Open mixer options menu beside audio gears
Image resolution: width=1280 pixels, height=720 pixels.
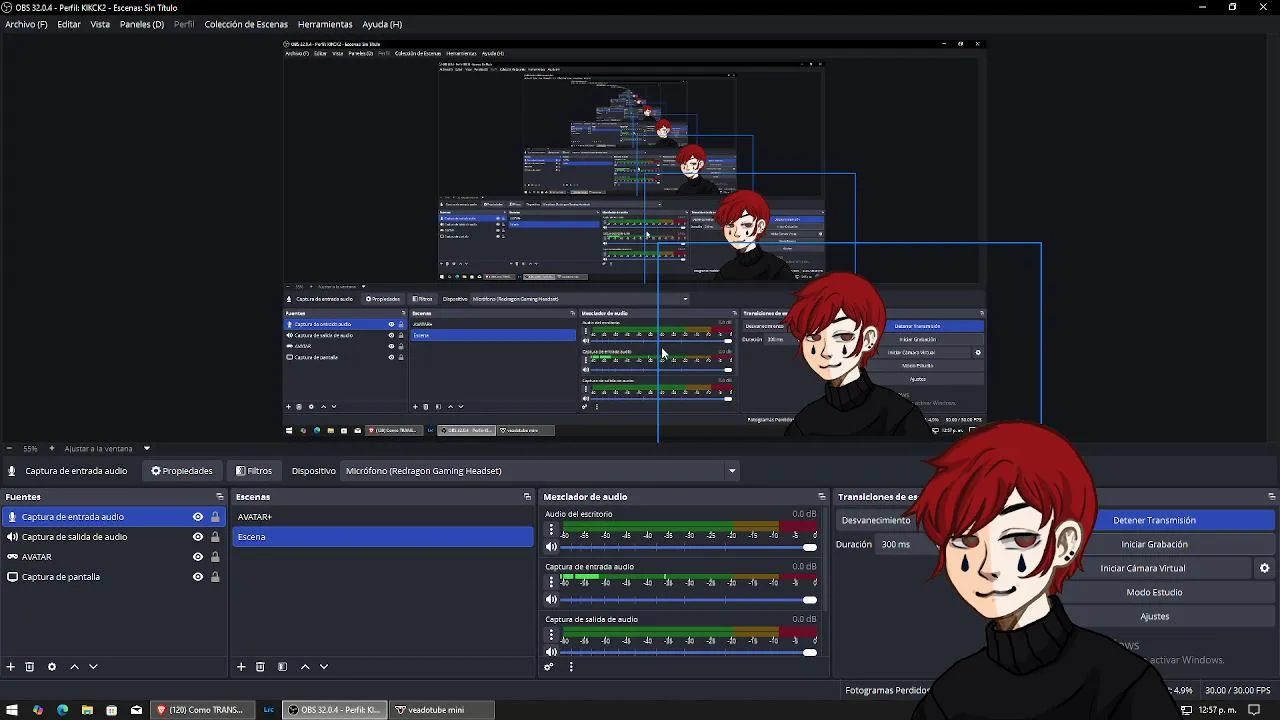pyautogui.click(x=571, y=667)
